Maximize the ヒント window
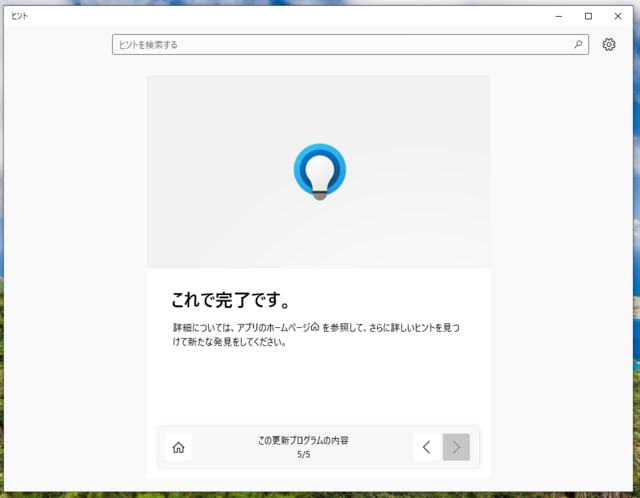The width and height of the screenshot is (640, 498). click(588, 16)
